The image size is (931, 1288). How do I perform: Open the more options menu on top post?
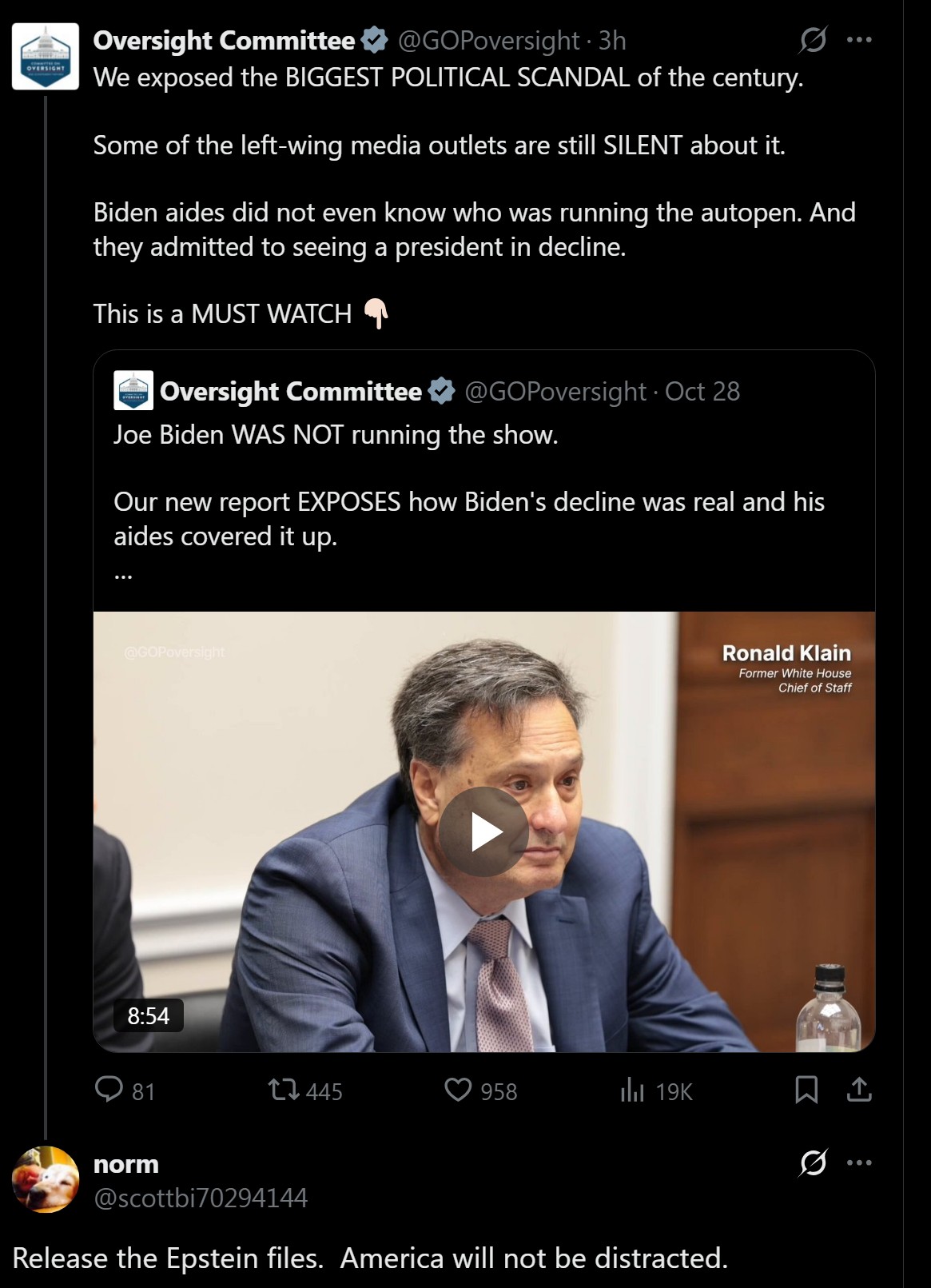coord(859,40)
